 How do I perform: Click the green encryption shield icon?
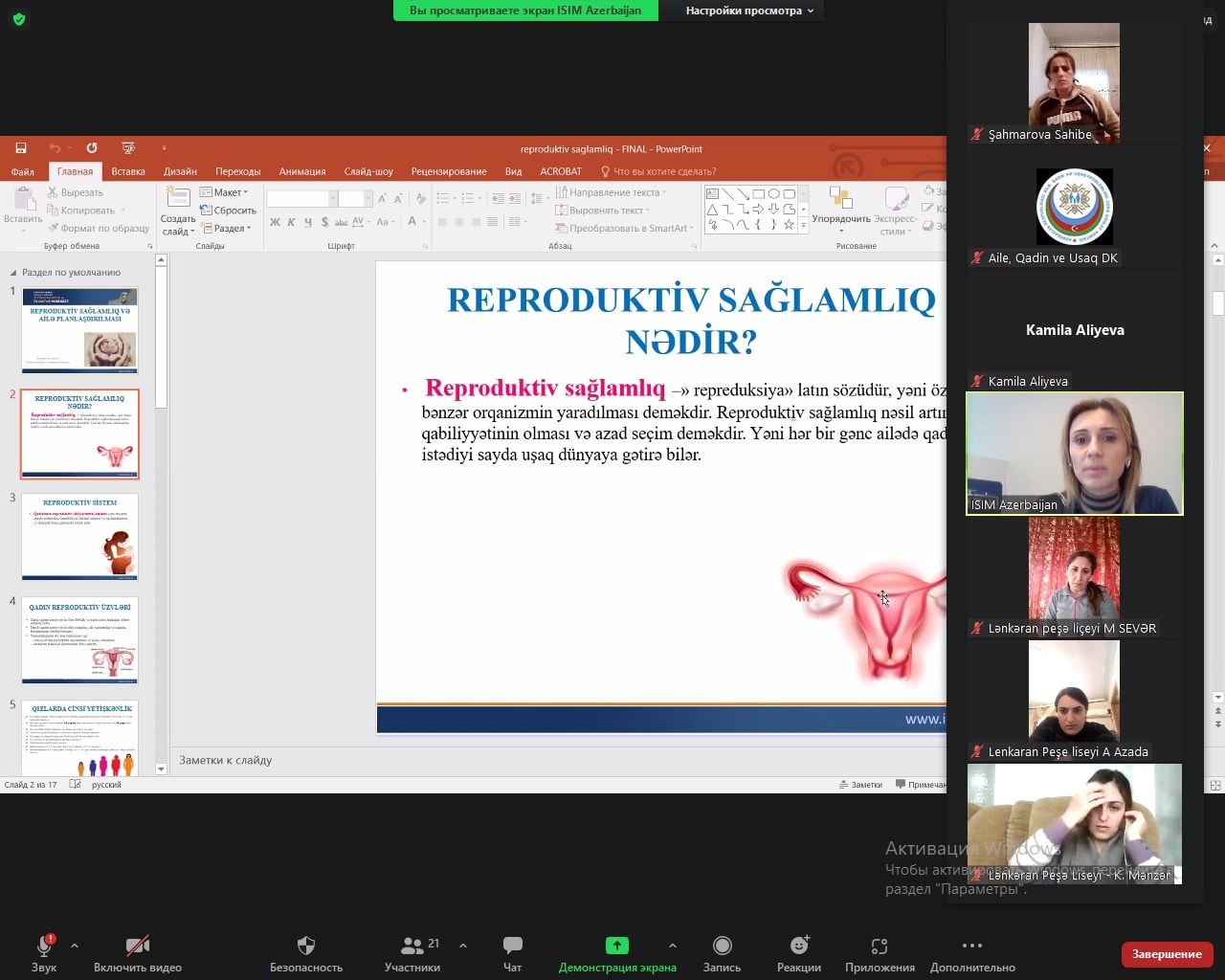[19, 18]
